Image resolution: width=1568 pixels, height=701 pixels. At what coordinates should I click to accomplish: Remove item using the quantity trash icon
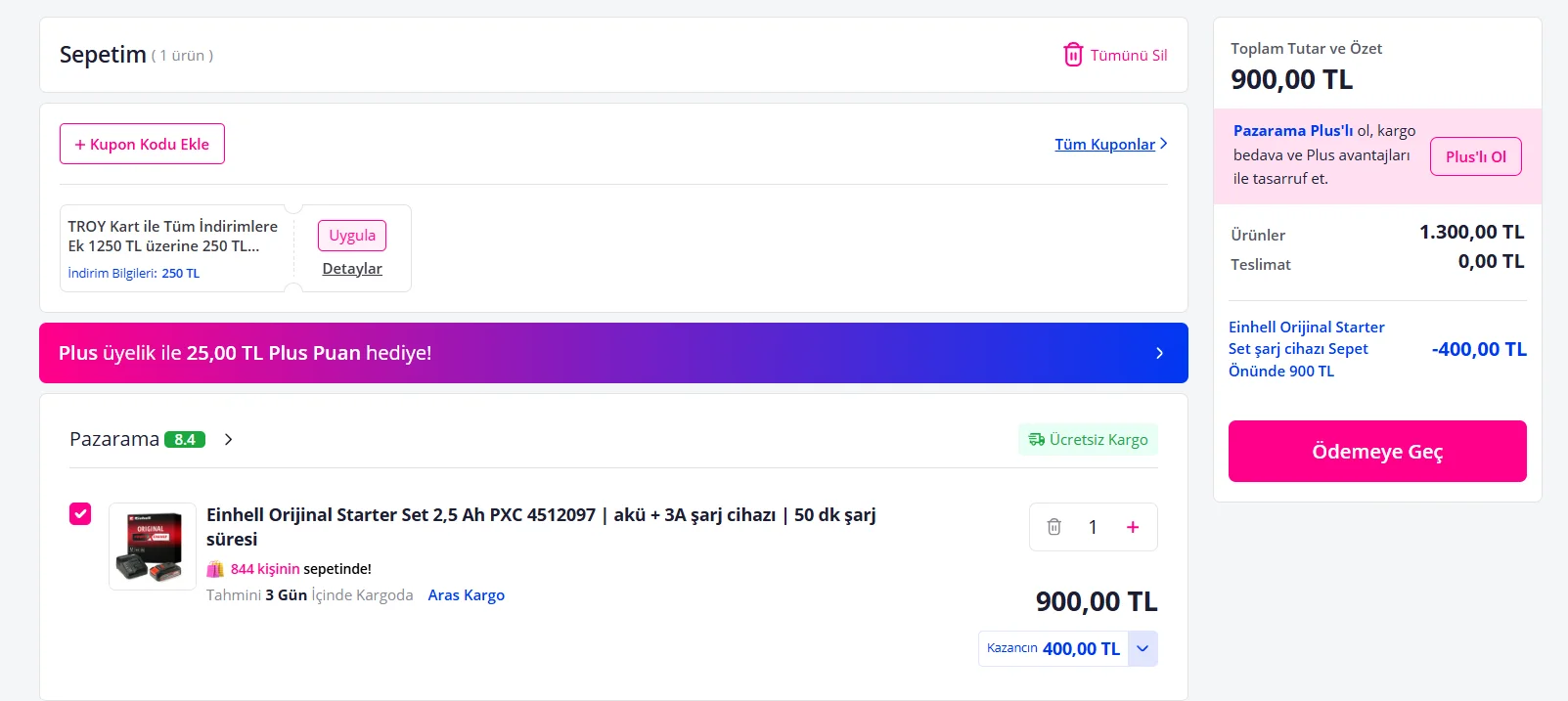(x=1053, y=527)
